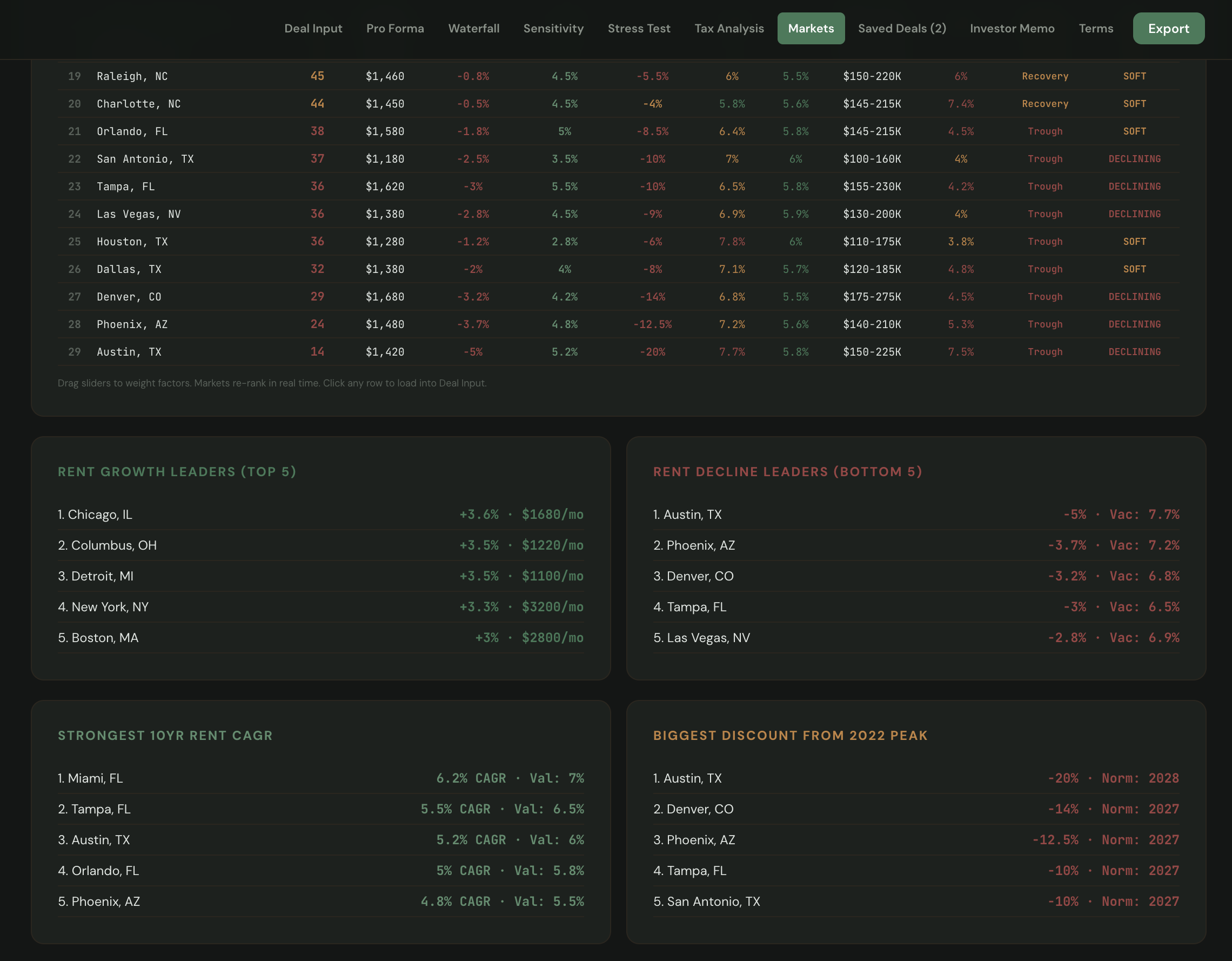The image size is (1232, 961).
Task: Click score 14 in Austin row
Action: [317, 352]
